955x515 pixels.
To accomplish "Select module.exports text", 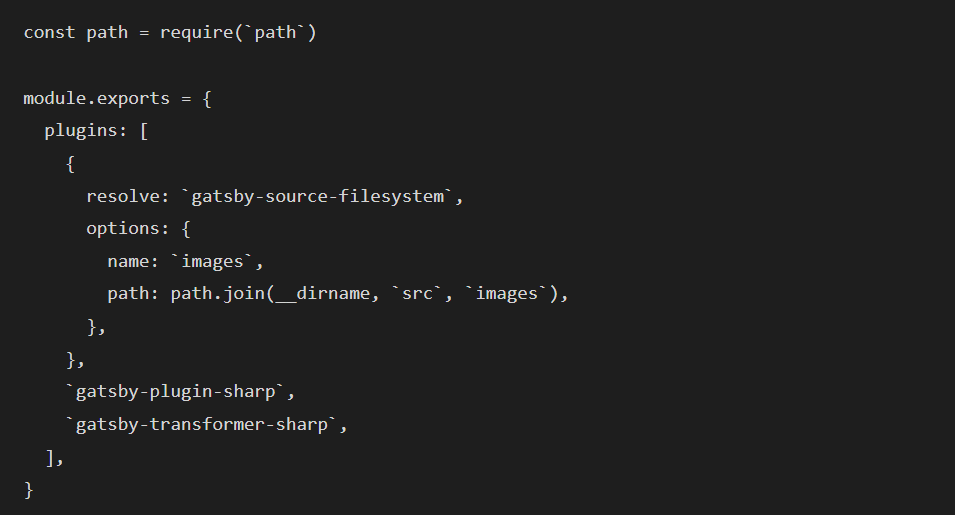I will [x=96, y=98].
